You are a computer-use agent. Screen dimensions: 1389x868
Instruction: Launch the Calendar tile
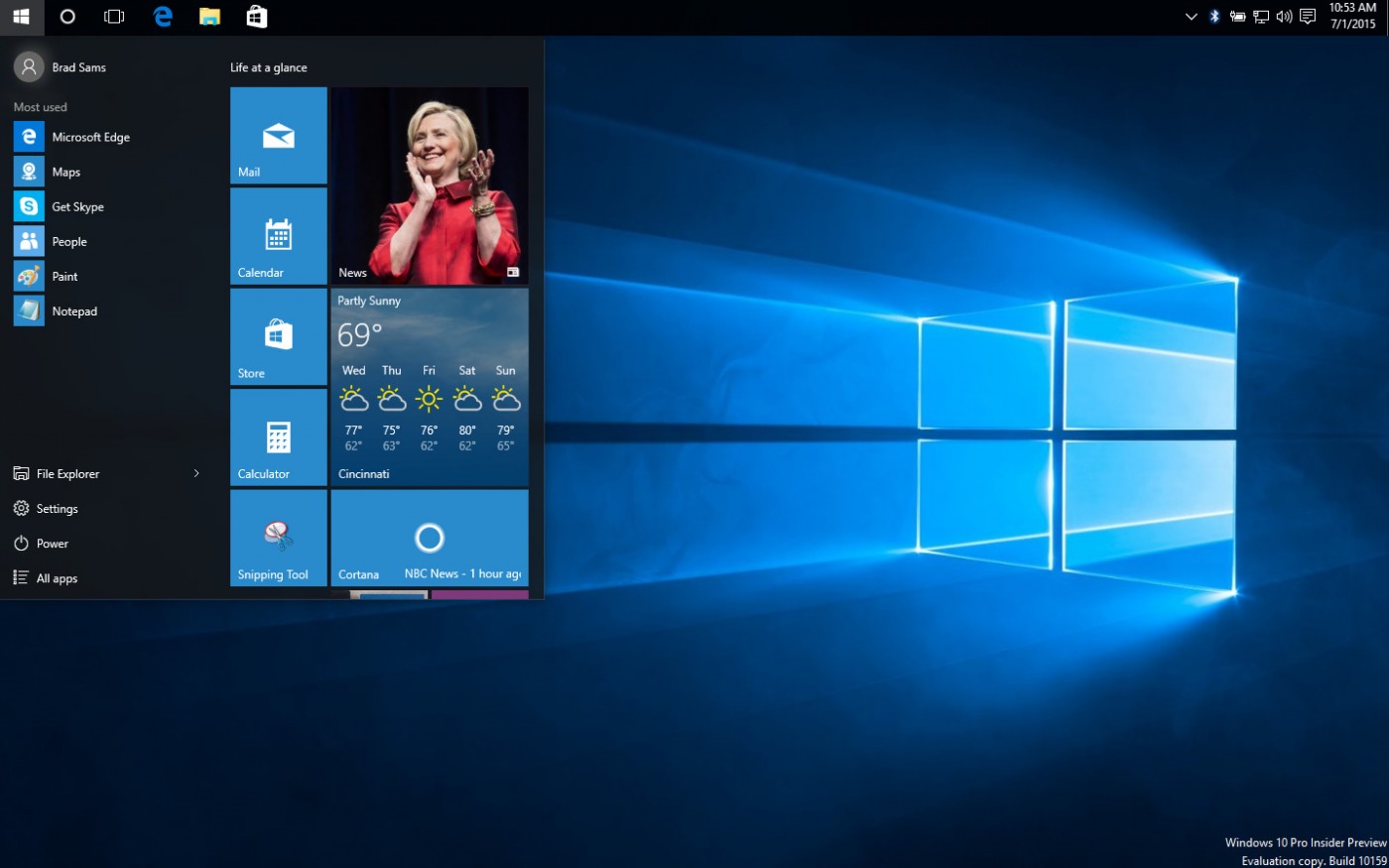(278, 236)
